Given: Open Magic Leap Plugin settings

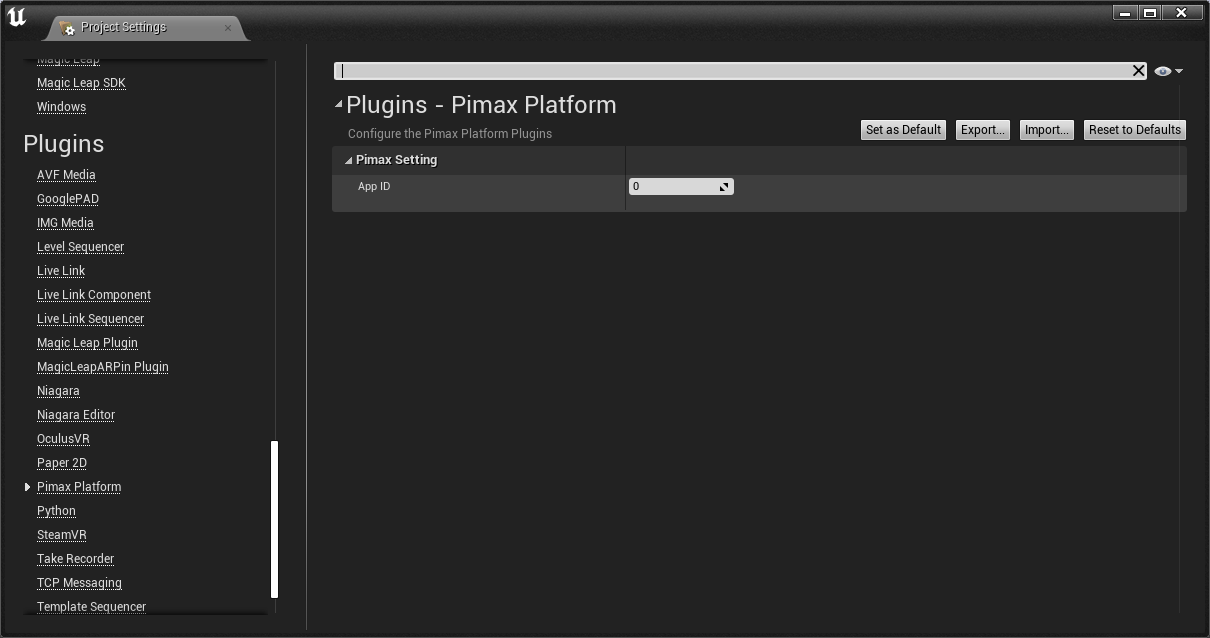Looking at the screenshot, I should (87, 343).
